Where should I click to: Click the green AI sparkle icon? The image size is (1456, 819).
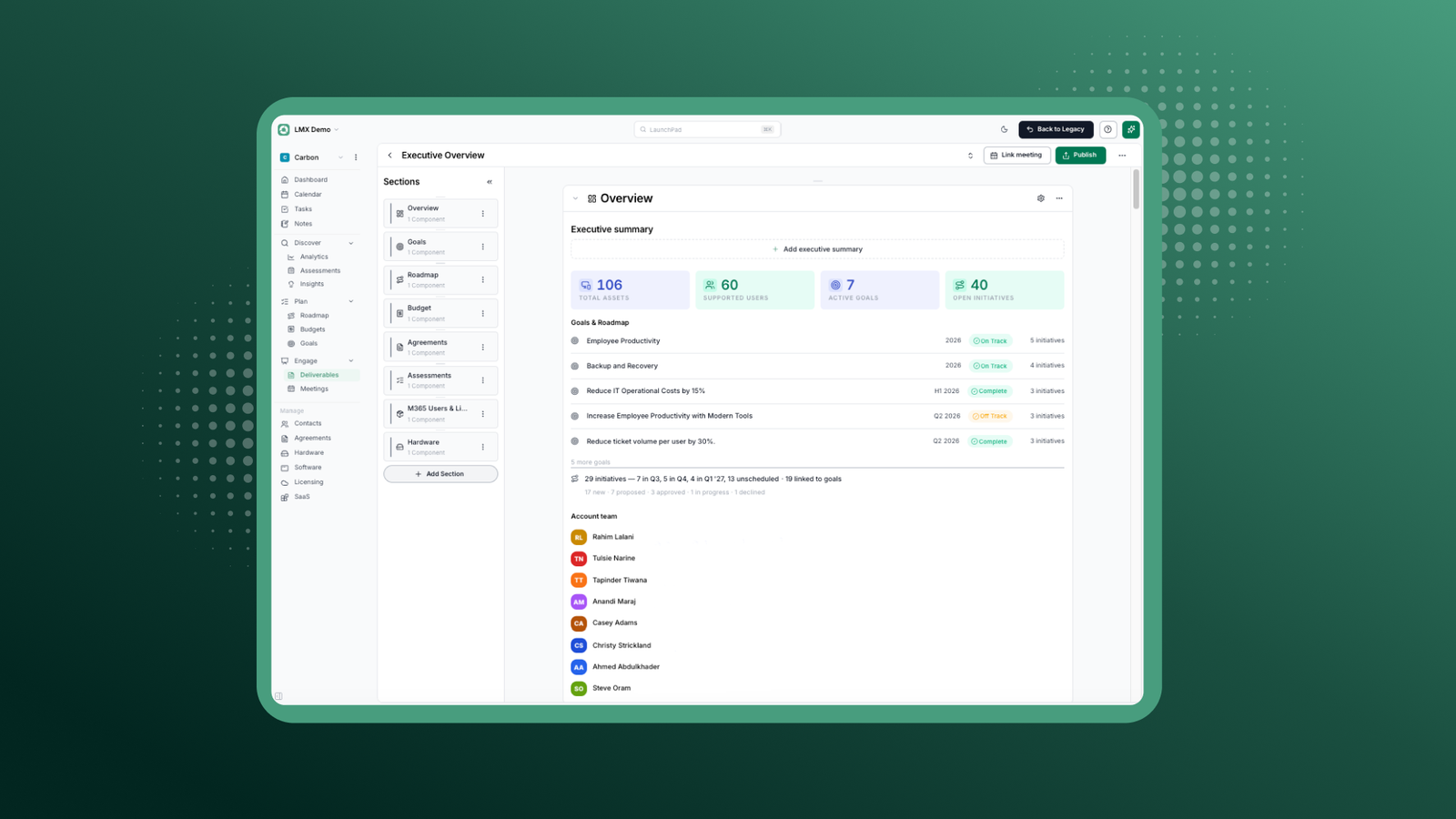1131,129
